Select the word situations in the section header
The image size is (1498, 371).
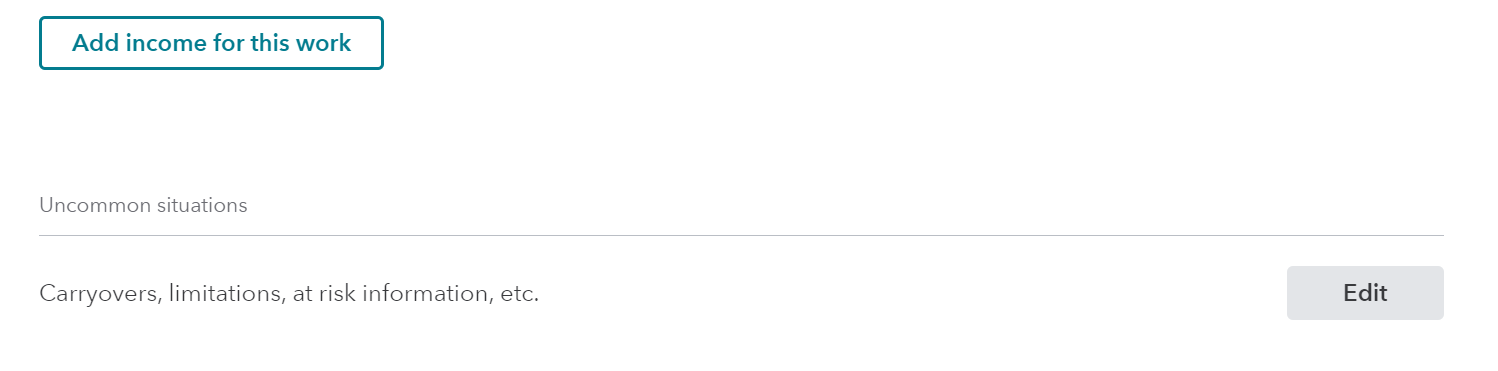203,205
